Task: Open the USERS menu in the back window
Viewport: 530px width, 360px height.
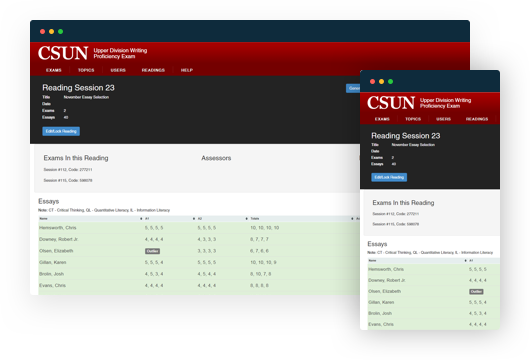Action: click(x=118, y=70)
